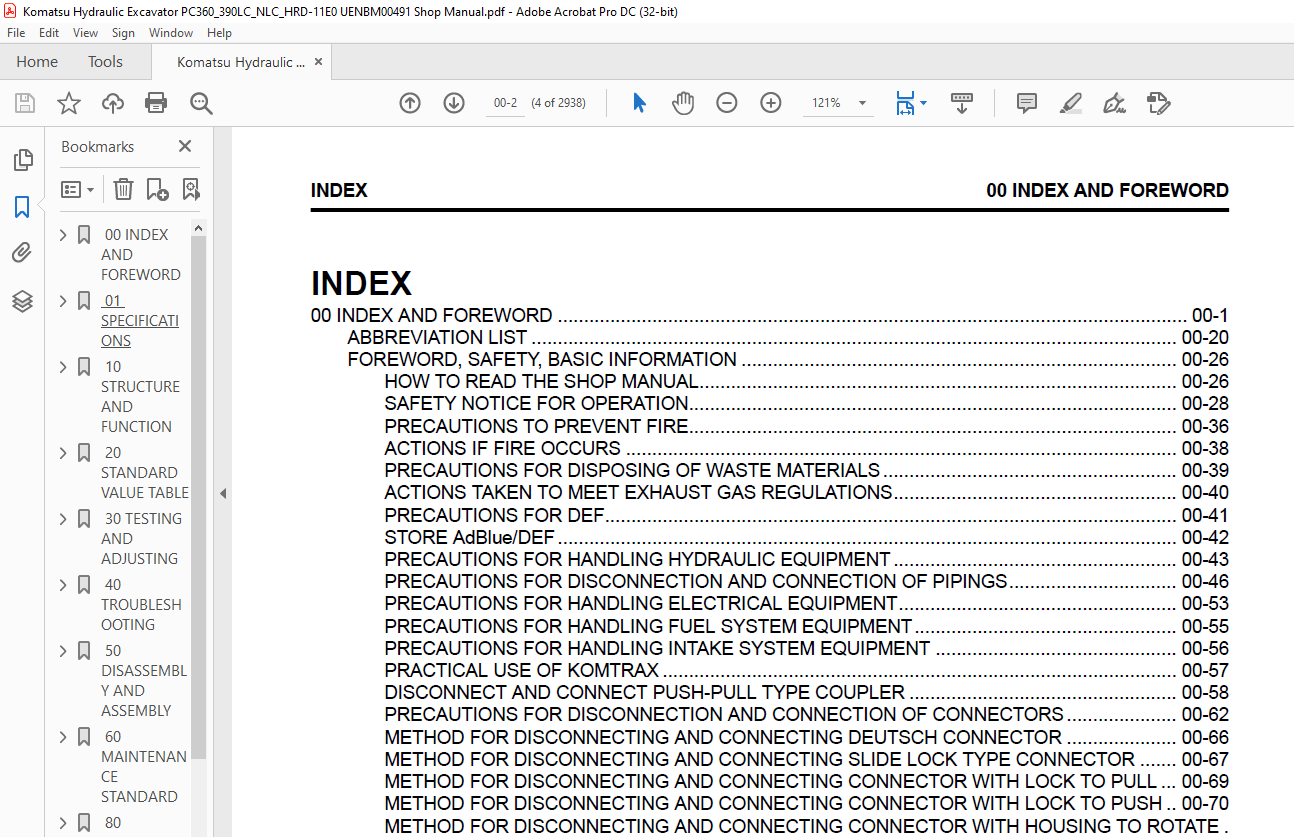Image resolution: width=1294 pixels, height=837 pixels.
Task: Open the Page Thumbnails panel
Action: tap(22, 160)
